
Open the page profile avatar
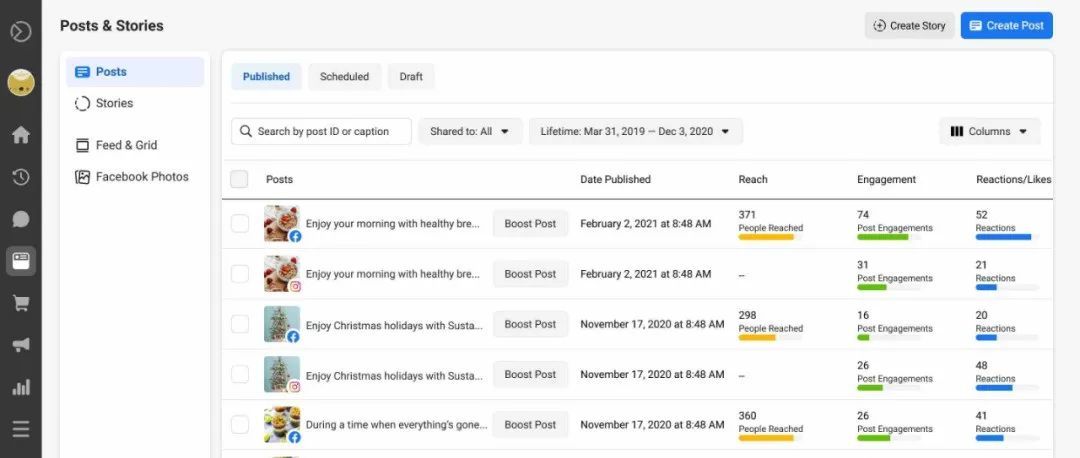coord(21,83)
